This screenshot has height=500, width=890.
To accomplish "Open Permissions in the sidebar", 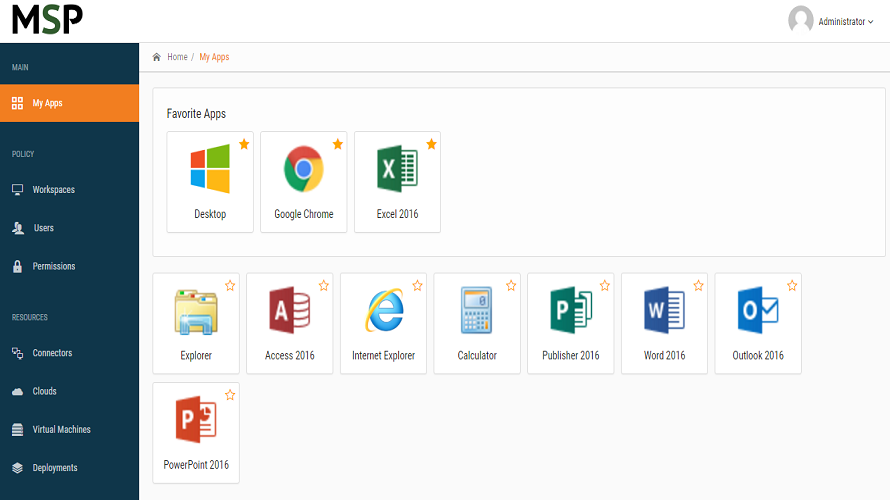I will point(69,266).
